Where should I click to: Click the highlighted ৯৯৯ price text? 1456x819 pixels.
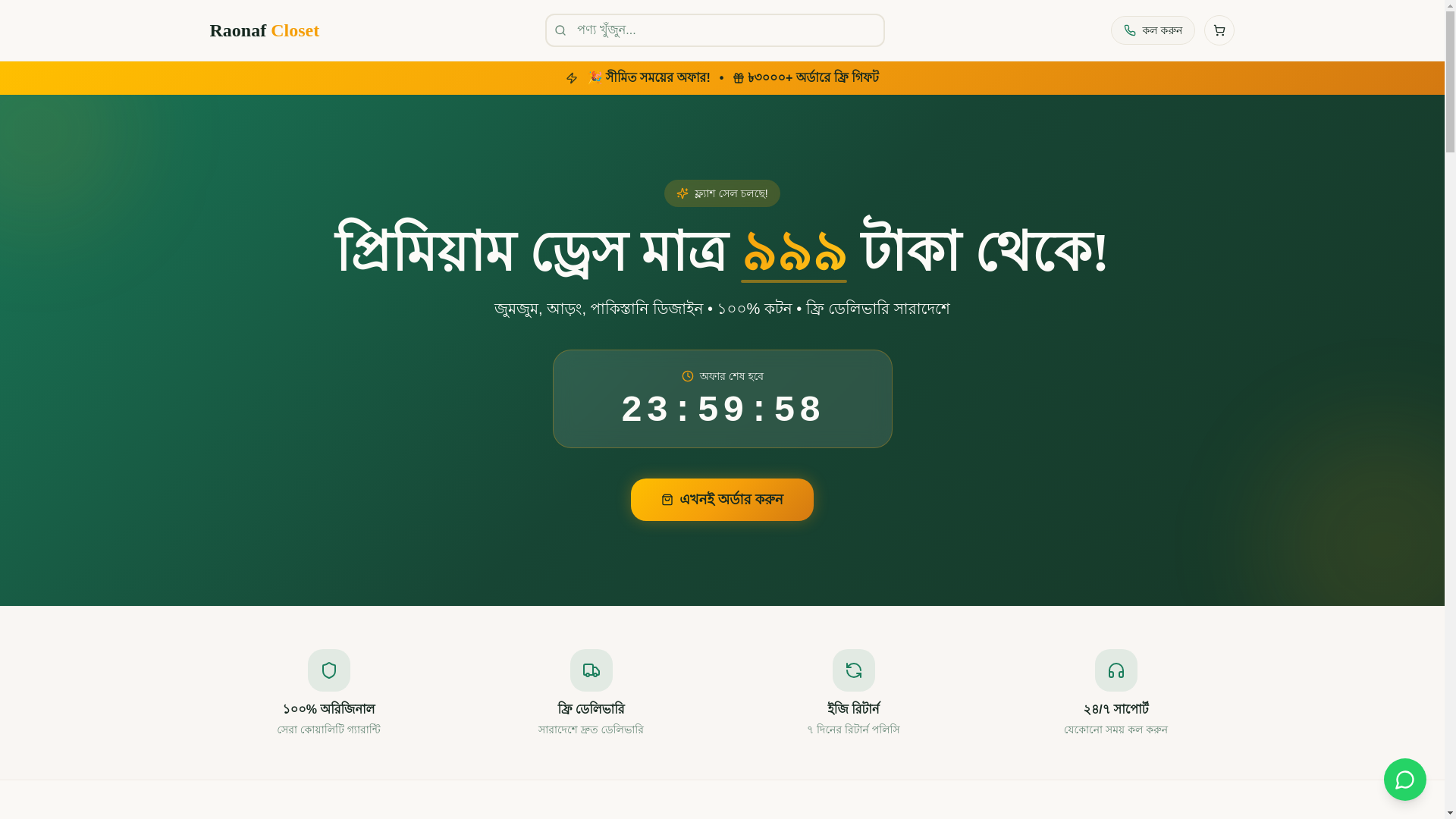coord(794,253)
